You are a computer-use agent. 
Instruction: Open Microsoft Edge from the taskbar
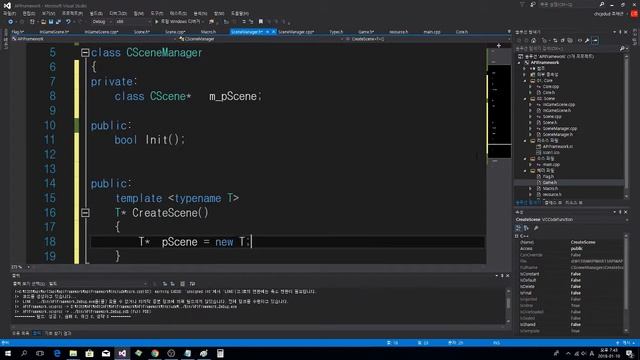57,353
